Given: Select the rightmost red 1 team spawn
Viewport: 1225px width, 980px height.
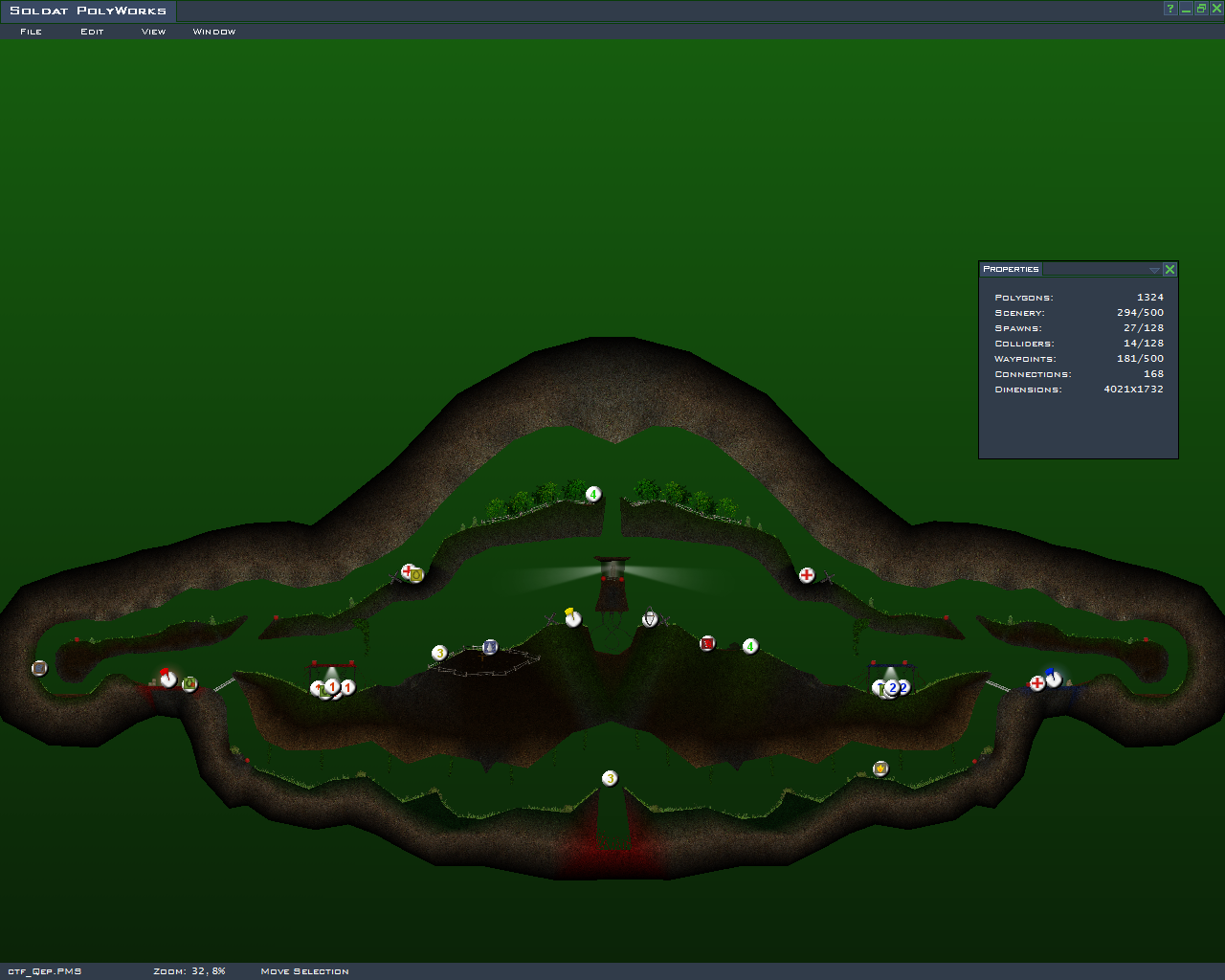Looking at the screenshot, I should tap(347, 687).
